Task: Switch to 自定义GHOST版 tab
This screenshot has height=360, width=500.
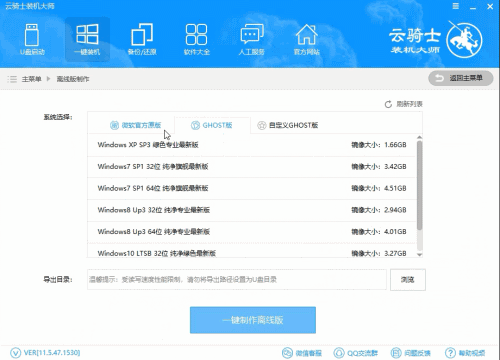Action: [x=288, y=125]
